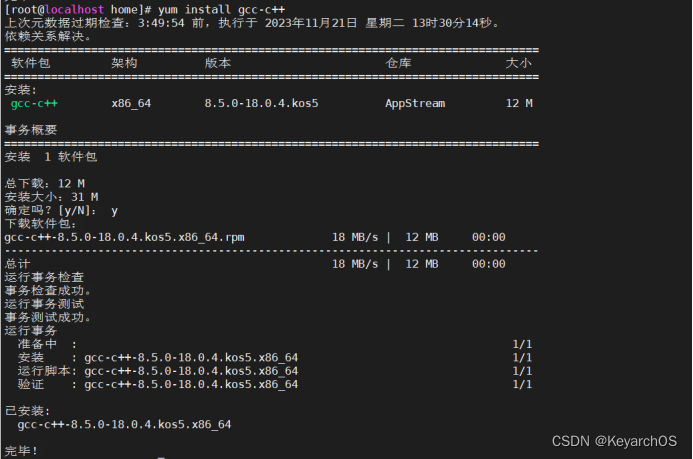Image resolution: width=693 pixels, height=459 pixels.
Task: Click the green gcc-c++ package name
Action: coord(34,103)
